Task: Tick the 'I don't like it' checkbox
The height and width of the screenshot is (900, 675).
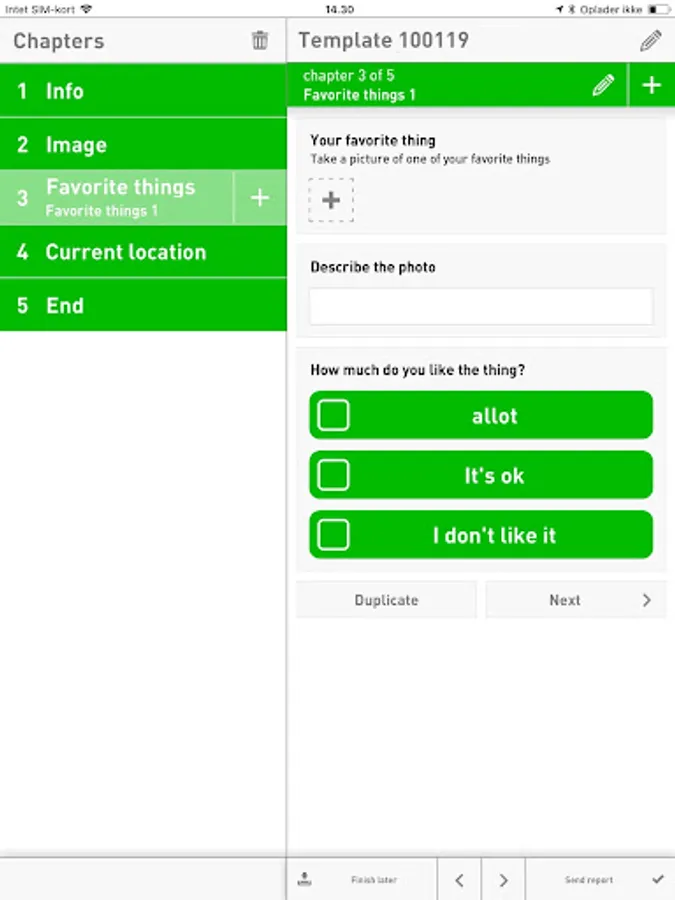Action: pos(333,535)
